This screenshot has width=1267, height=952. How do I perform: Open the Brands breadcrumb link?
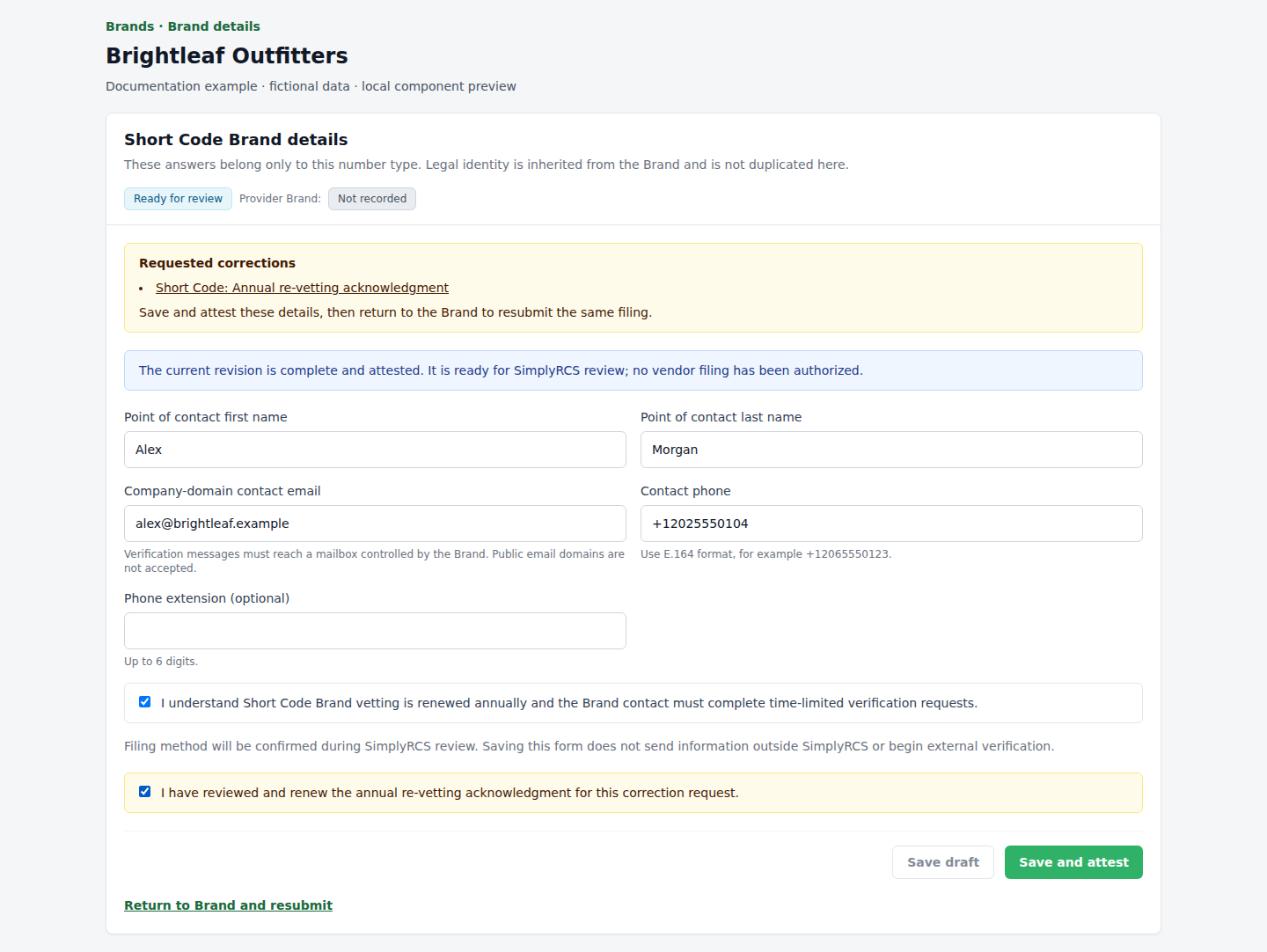coord(129,26)
